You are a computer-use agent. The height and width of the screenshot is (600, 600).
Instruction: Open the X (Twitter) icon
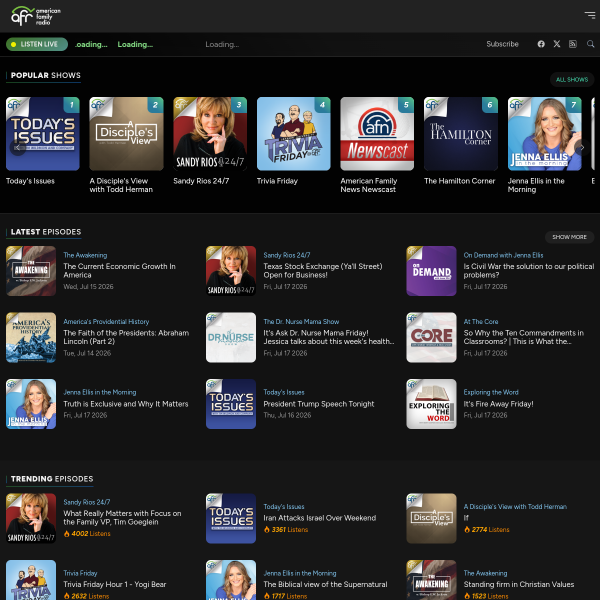[x=557, y=44]
